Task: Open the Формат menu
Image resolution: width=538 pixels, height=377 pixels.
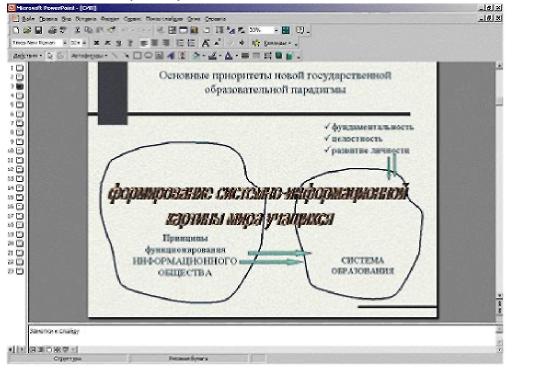Action: point(110,19)
